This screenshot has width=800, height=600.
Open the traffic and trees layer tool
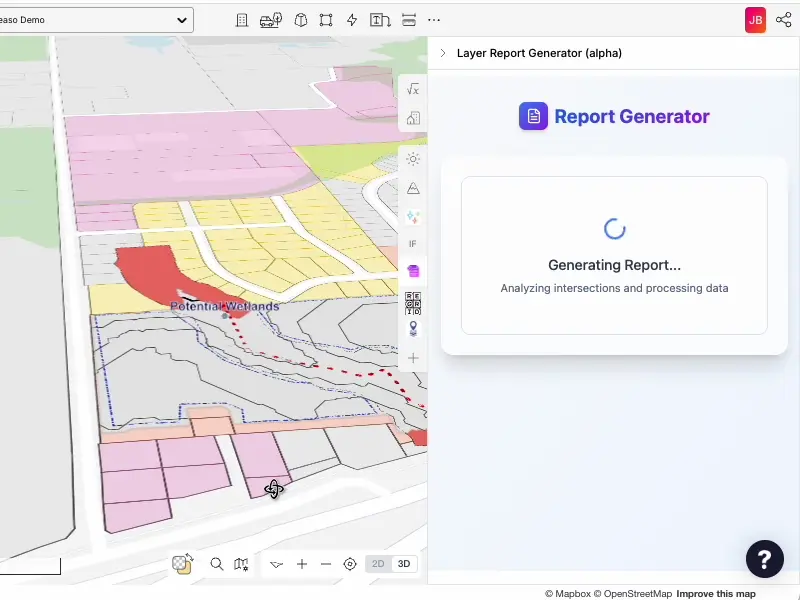(270, 19)
